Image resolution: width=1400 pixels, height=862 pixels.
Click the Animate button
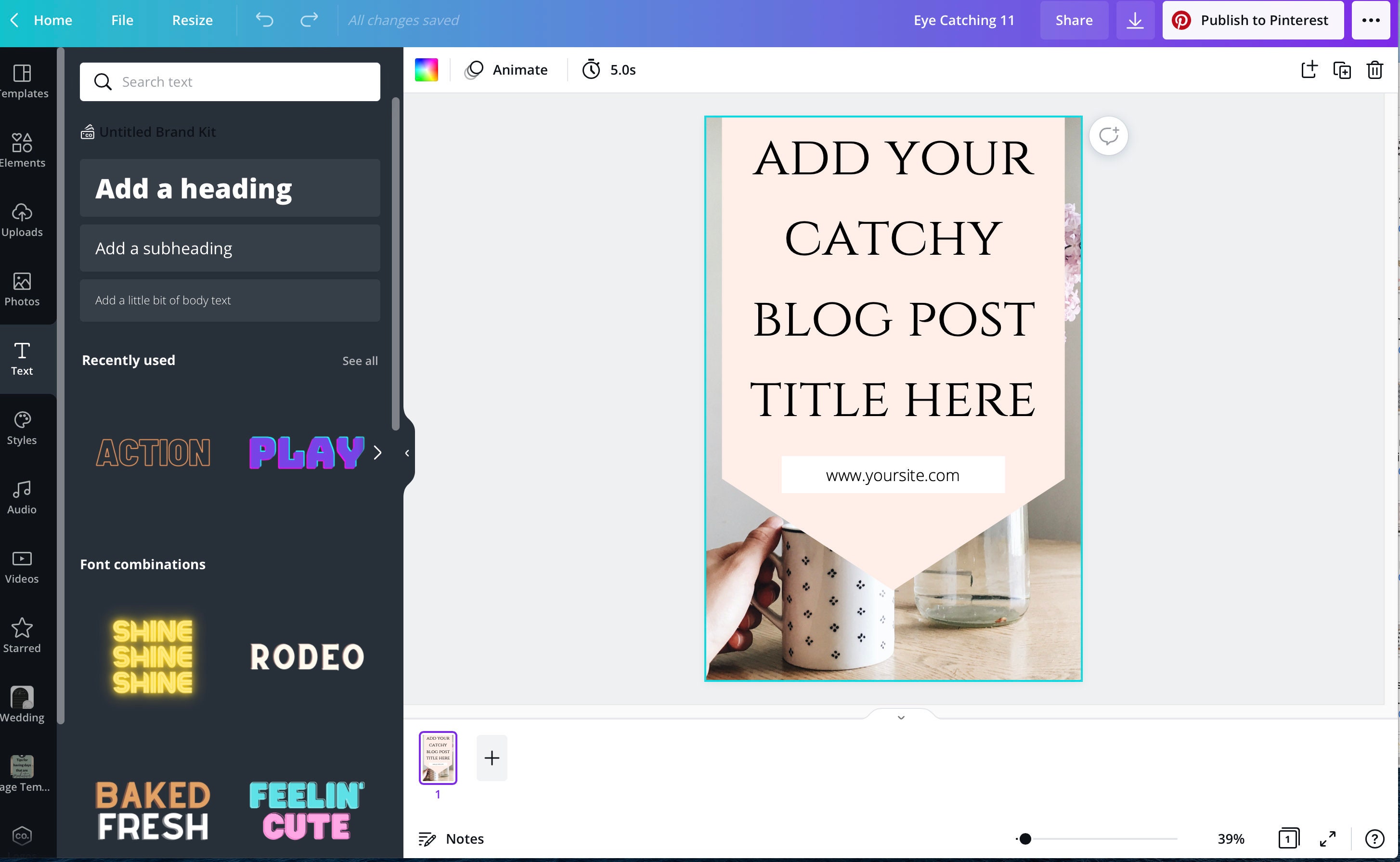coord(506,69)
